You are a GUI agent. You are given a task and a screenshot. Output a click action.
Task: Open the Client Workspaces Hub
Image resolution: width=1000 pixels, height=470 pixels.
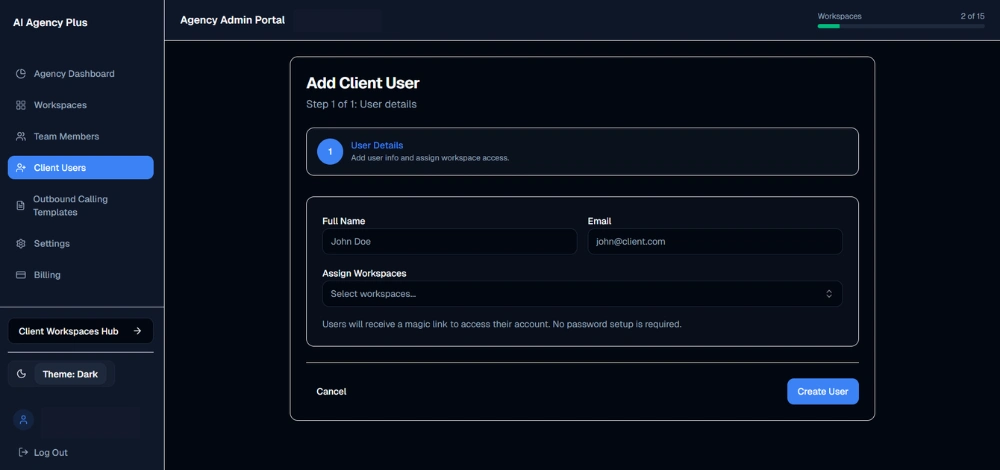[x=80, y=331]
